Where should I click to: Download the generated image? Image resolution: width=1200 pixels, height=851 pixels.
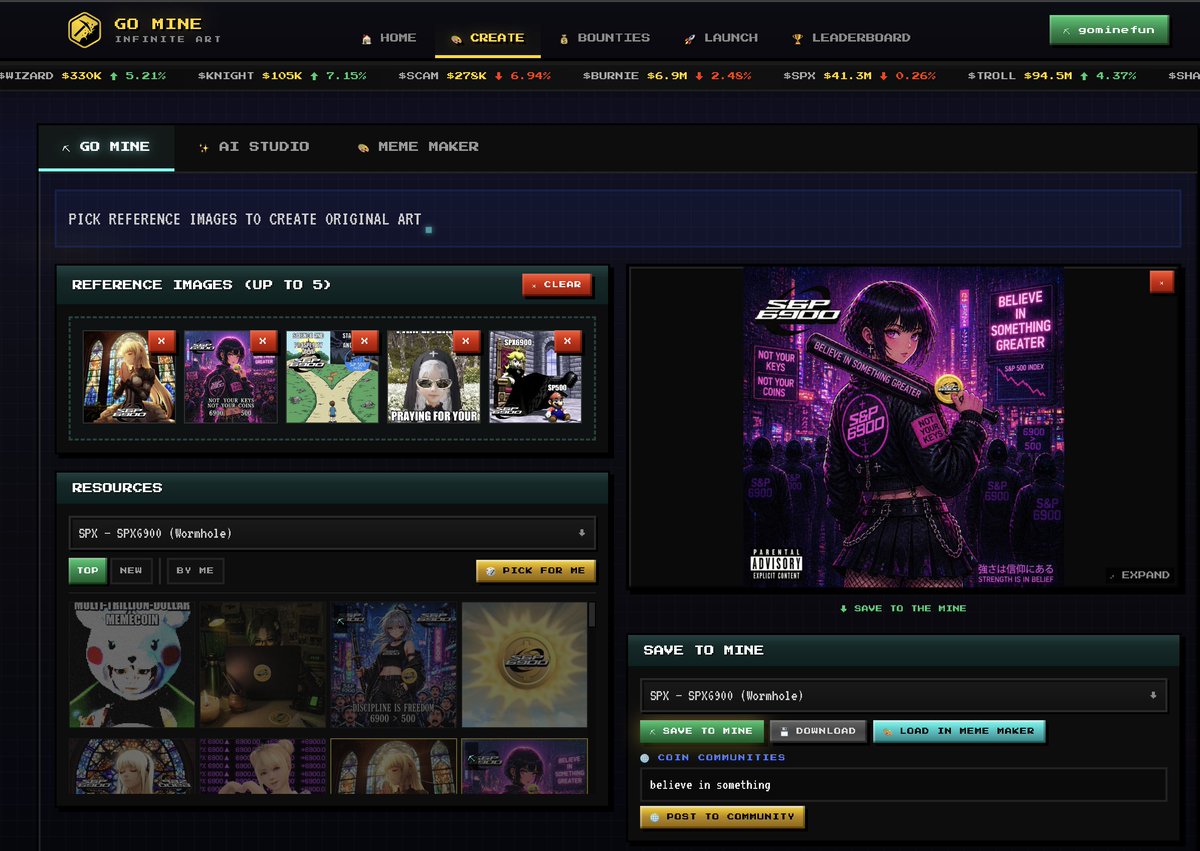[818, 731]
